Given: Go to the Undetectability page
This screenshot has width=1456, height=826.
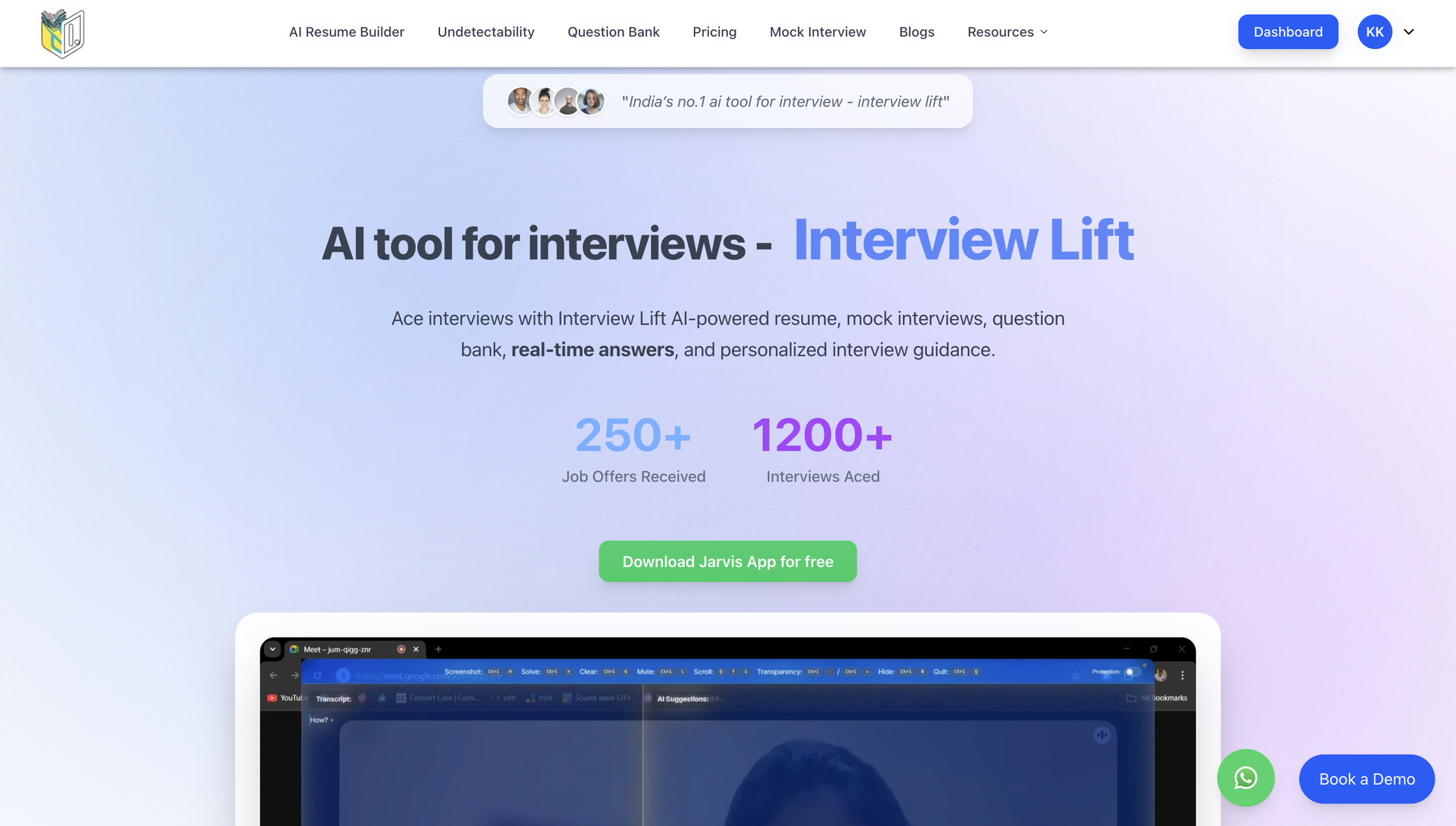Looking at the screenshot, I should pos(486,32).
